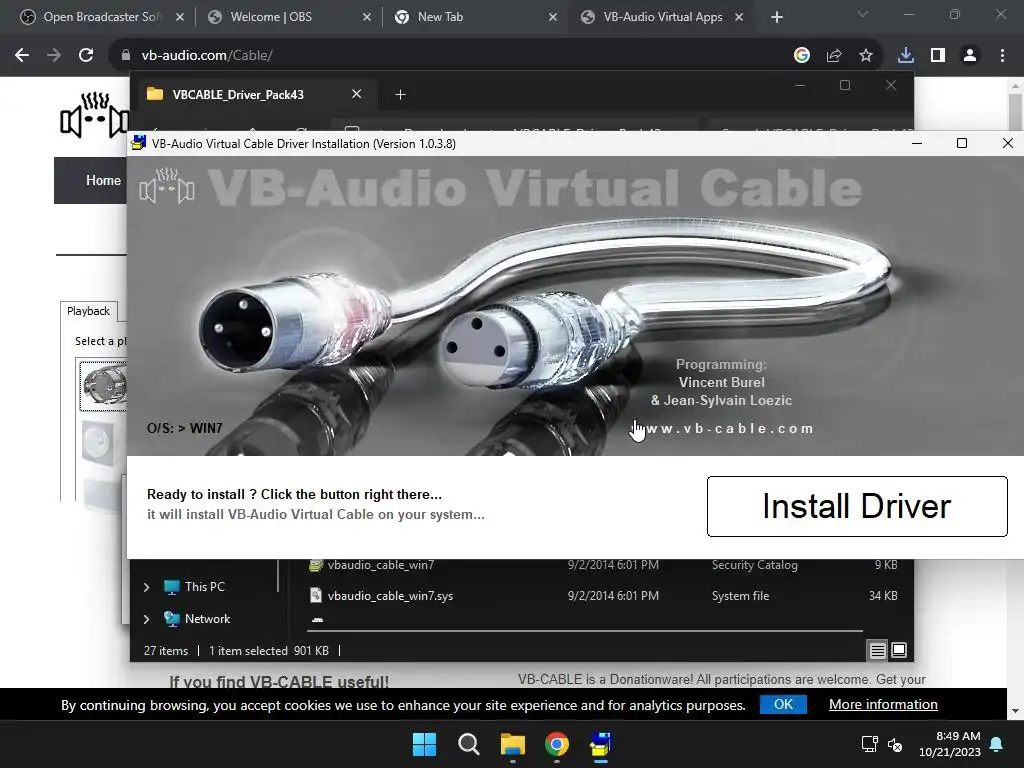
Task: Click the installer title bar icon
Action: [138, 143]
